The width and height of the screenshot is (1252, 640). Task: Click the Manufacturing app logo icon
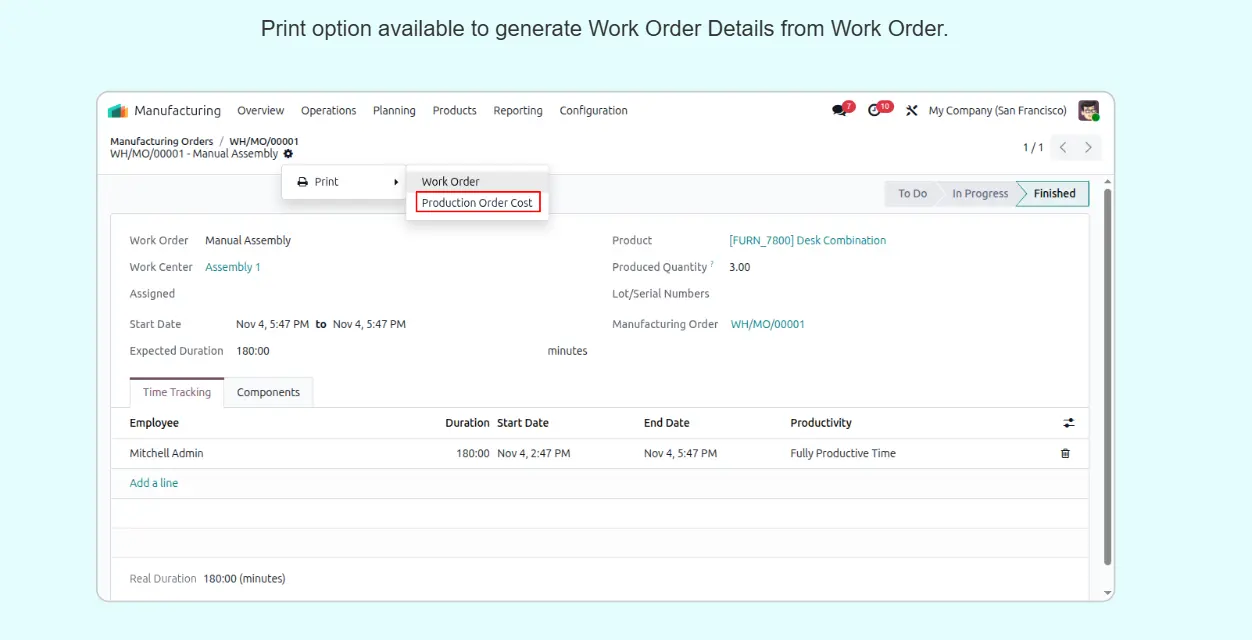(118, 111)
